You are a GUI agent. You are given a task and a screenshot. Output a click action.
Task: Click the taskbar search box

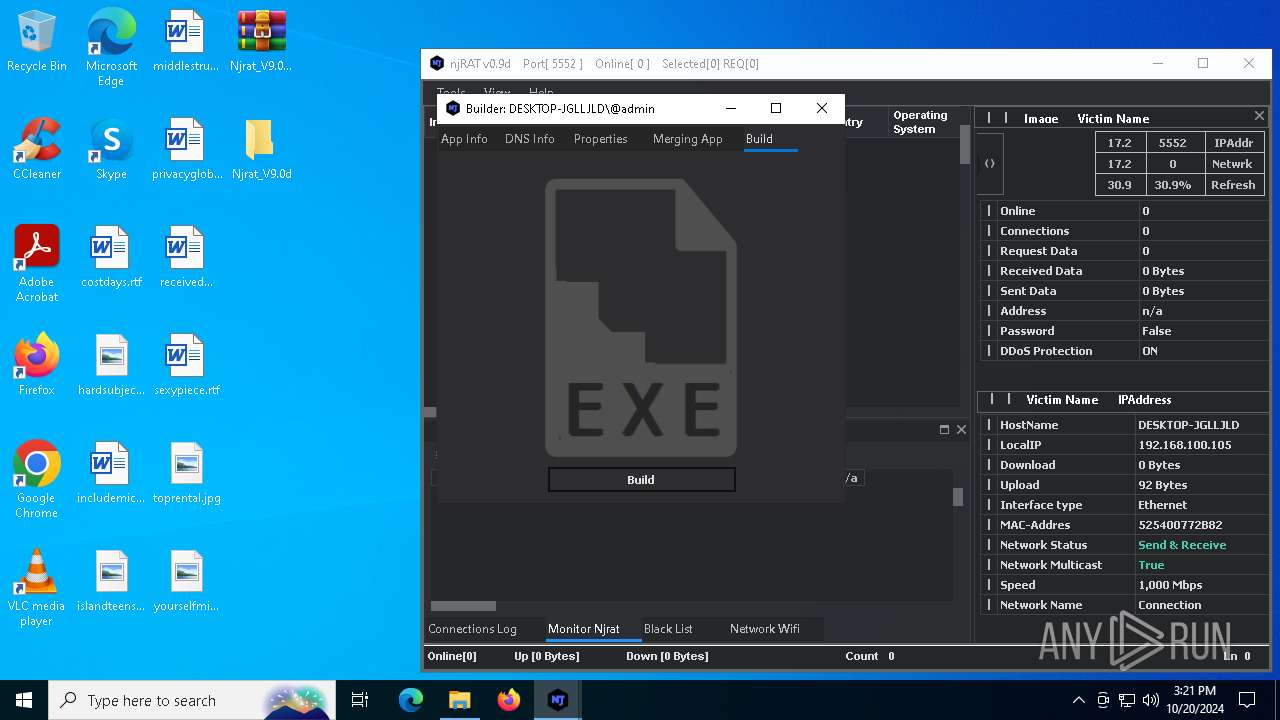click(192, 700)
